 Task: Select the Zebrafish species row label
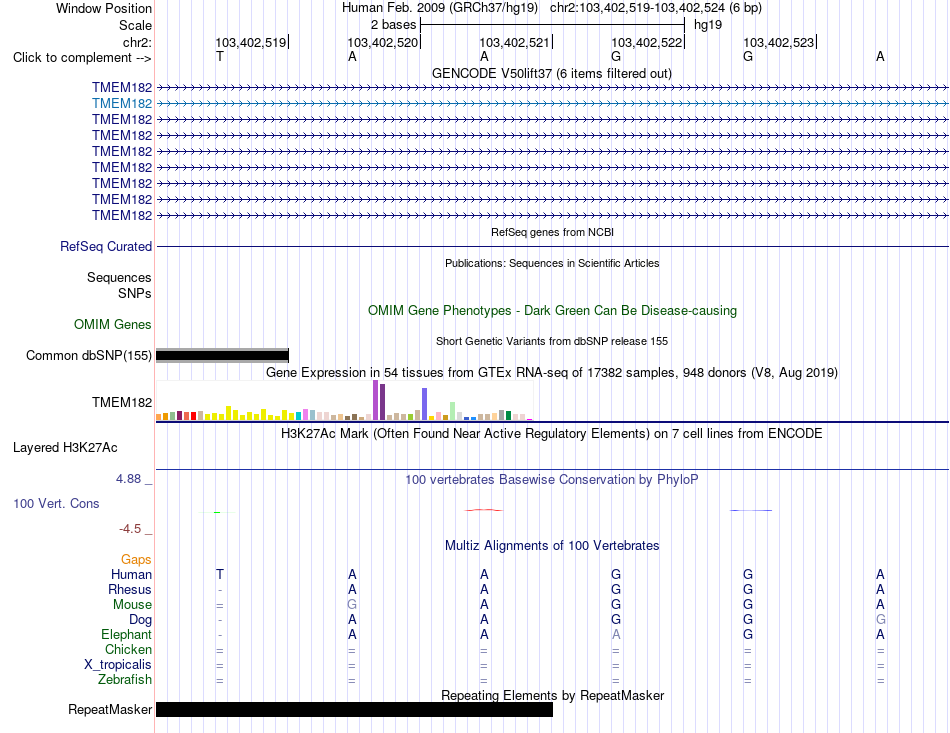point(125,680)
